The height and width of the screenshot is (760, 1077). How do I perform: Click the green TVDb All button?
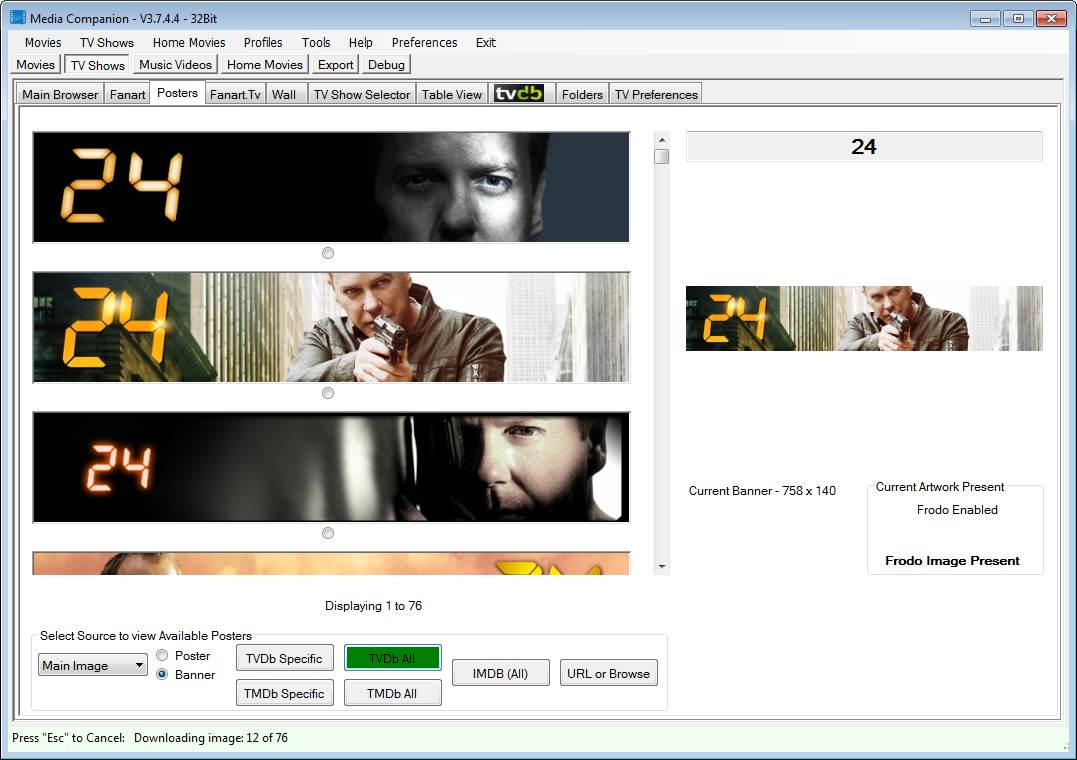[x=392, y=658]
